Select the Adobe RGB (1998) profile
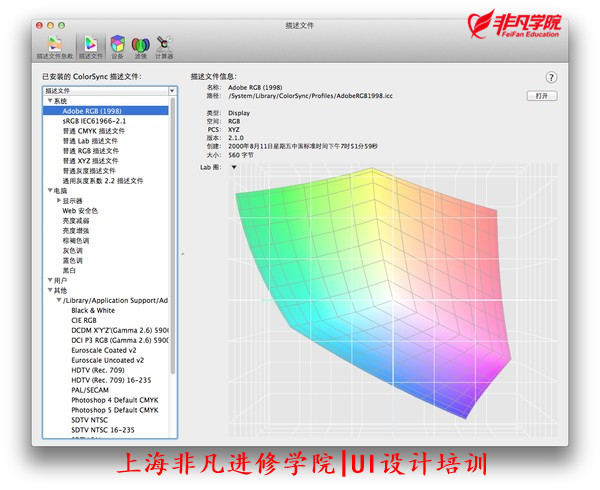 [x=106, y=111]
